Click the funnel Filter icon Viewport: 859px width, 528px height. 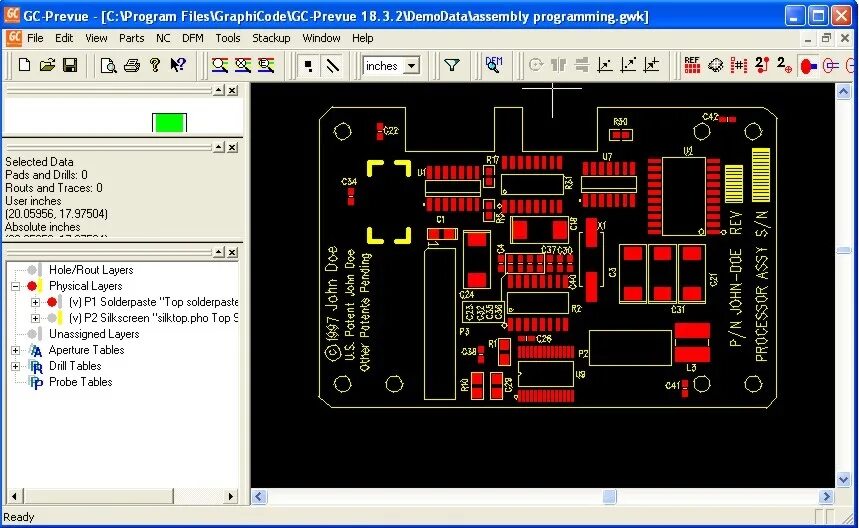click(451, 65)
